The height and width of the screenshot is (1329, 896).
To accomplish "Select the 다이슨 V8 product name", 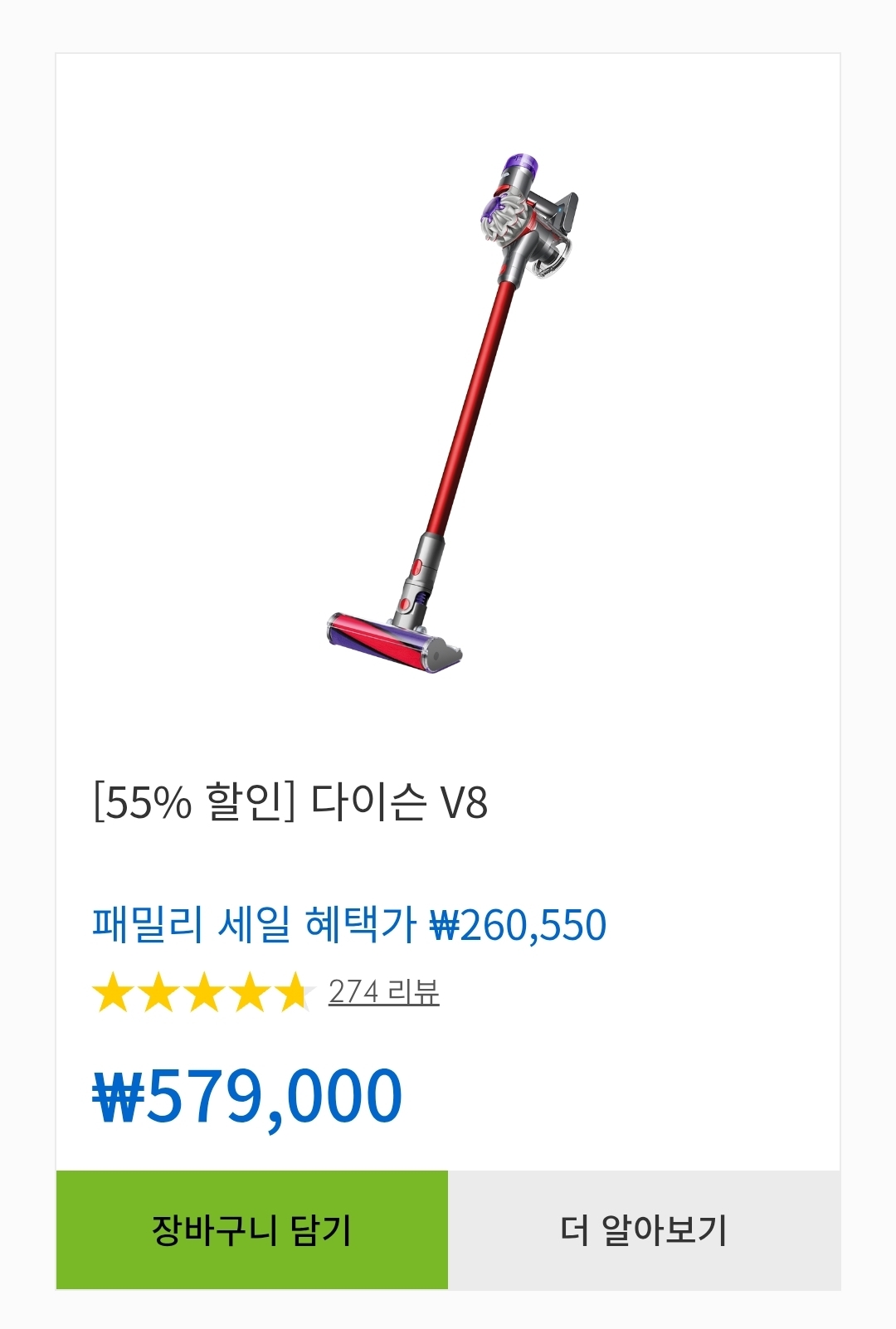I will pyautogui.click(x=399, y=801).
